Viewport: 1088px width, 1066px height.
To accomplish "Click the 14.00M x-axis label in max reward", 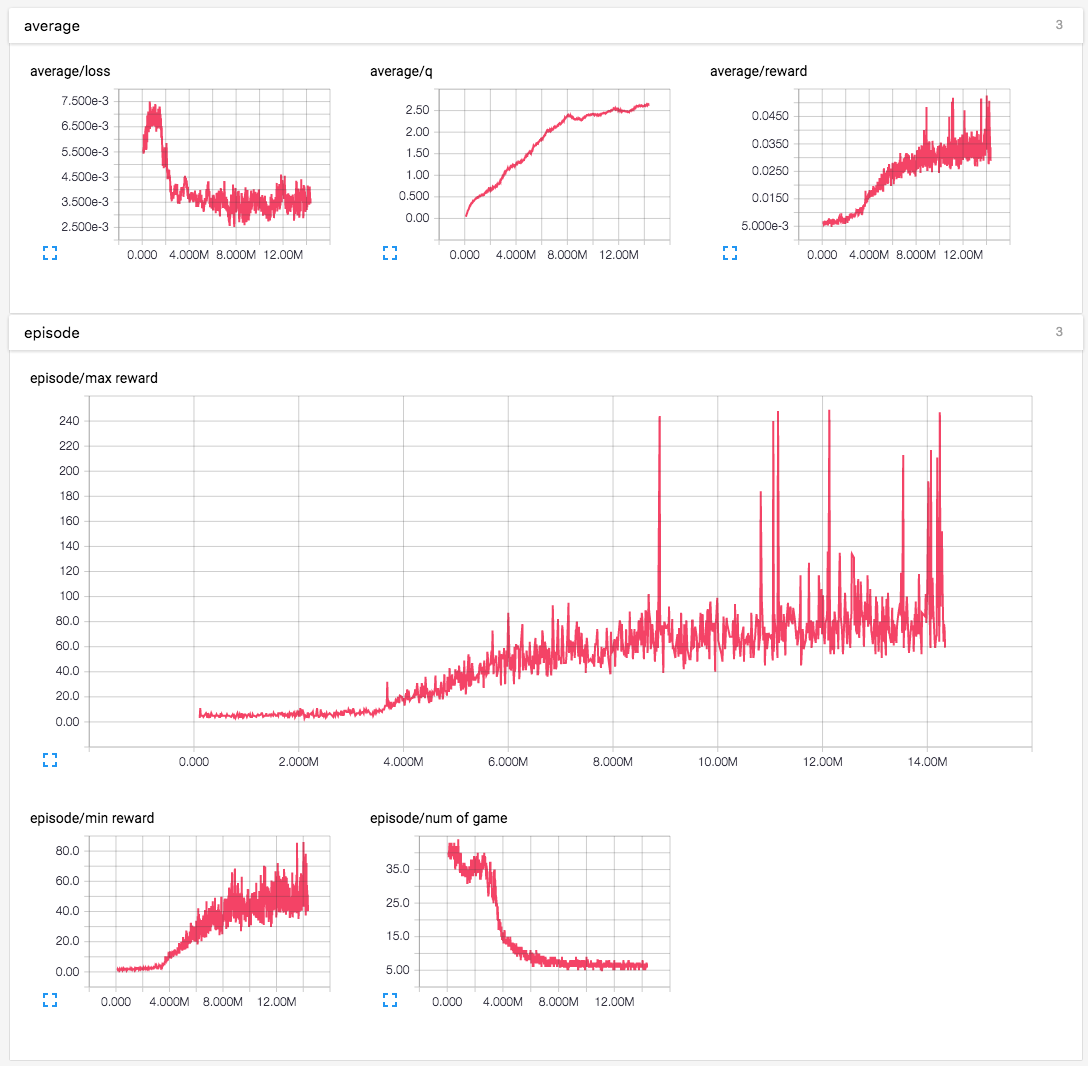I will tap(927, 762).
